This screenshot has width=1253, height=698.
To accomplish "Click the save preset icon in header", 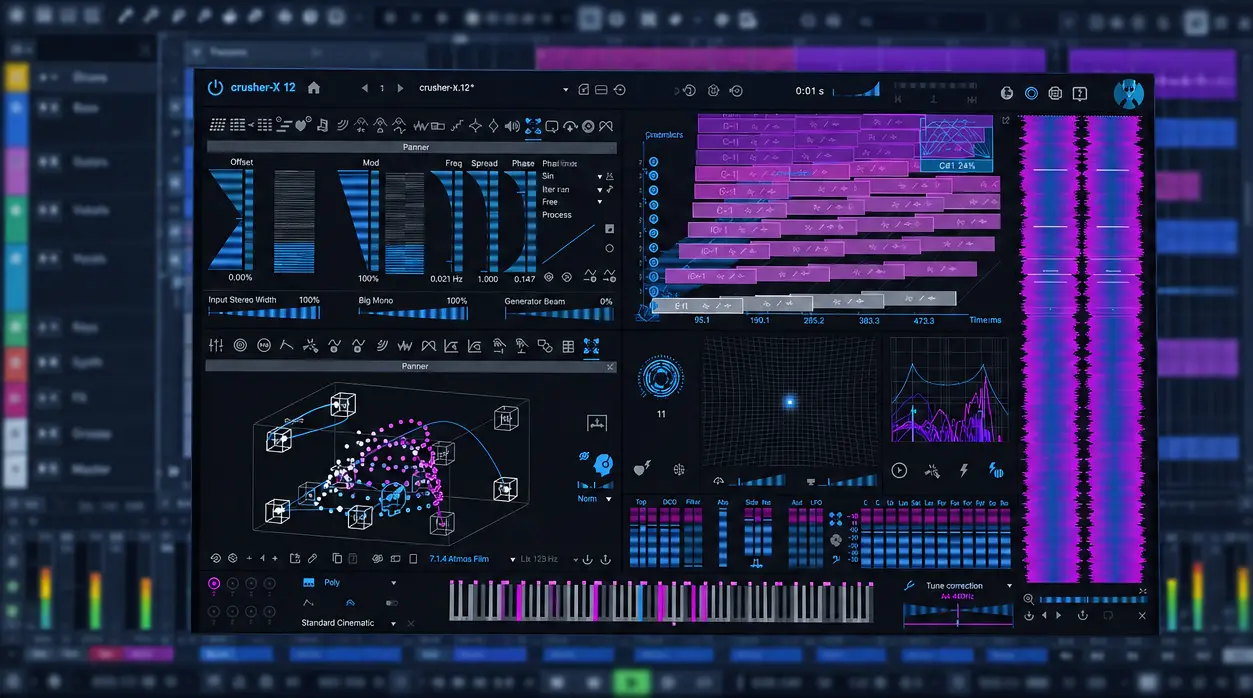I will pyautogui.click(x=583, y=89).
